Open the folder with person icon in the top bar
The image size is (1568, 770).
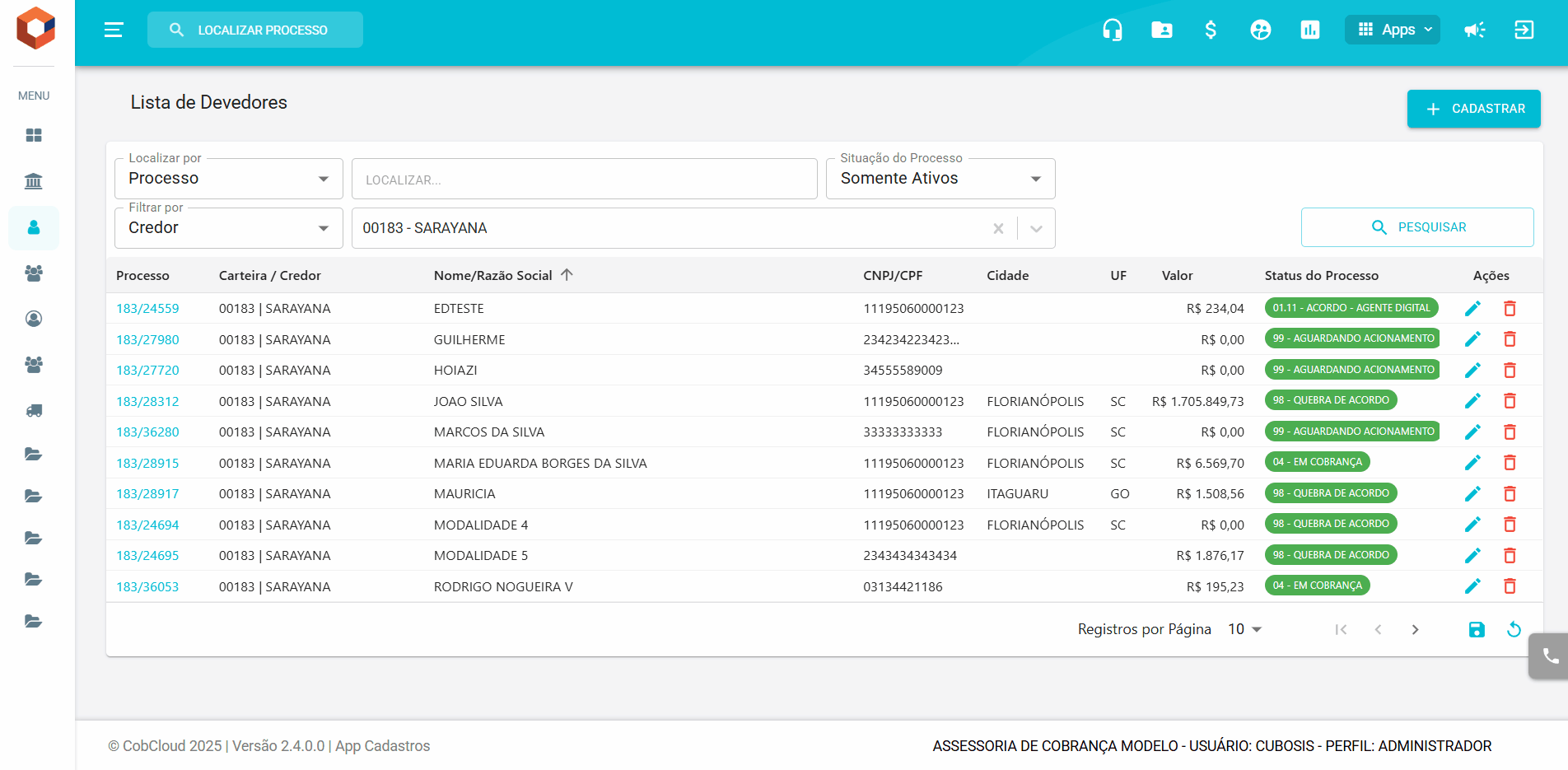[1162, 30]
